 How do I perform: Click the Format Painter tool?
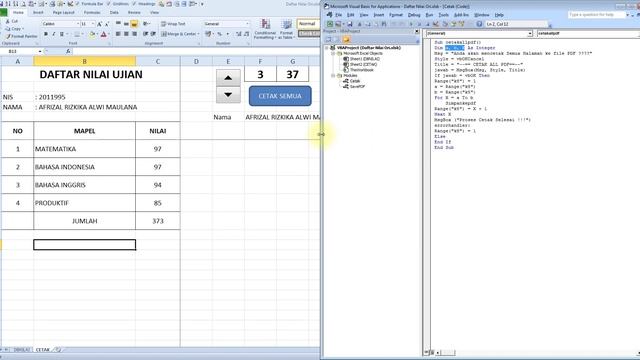click(21, 36)
